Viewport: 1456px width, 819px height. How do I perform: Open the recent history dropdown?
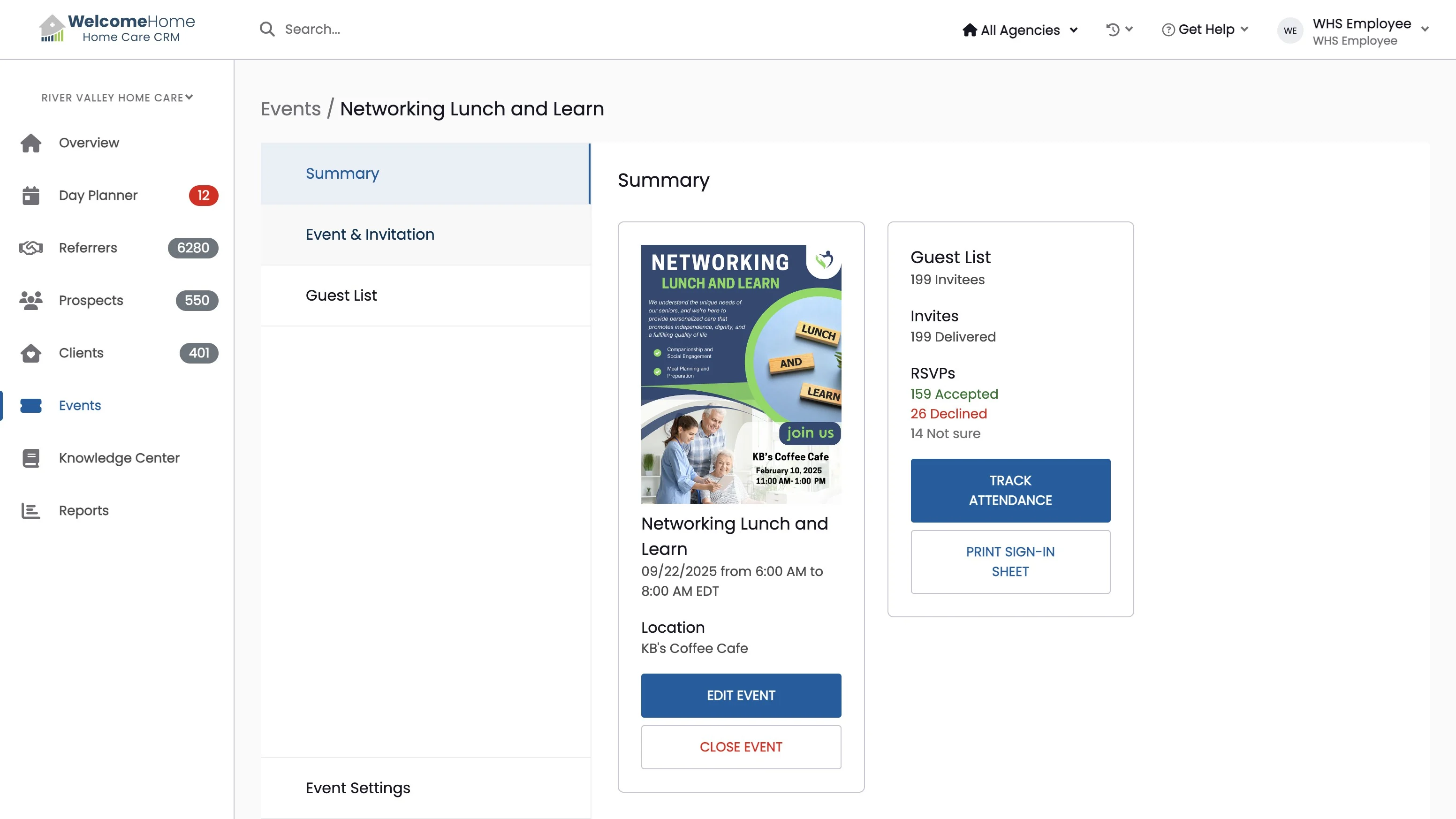(x=1119, y=30)
